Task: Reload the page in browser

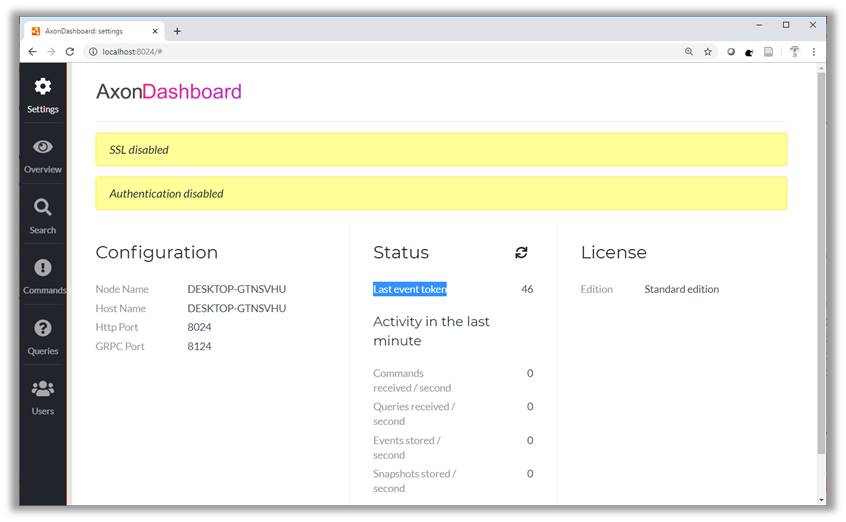Action: (x=70, y=51)
